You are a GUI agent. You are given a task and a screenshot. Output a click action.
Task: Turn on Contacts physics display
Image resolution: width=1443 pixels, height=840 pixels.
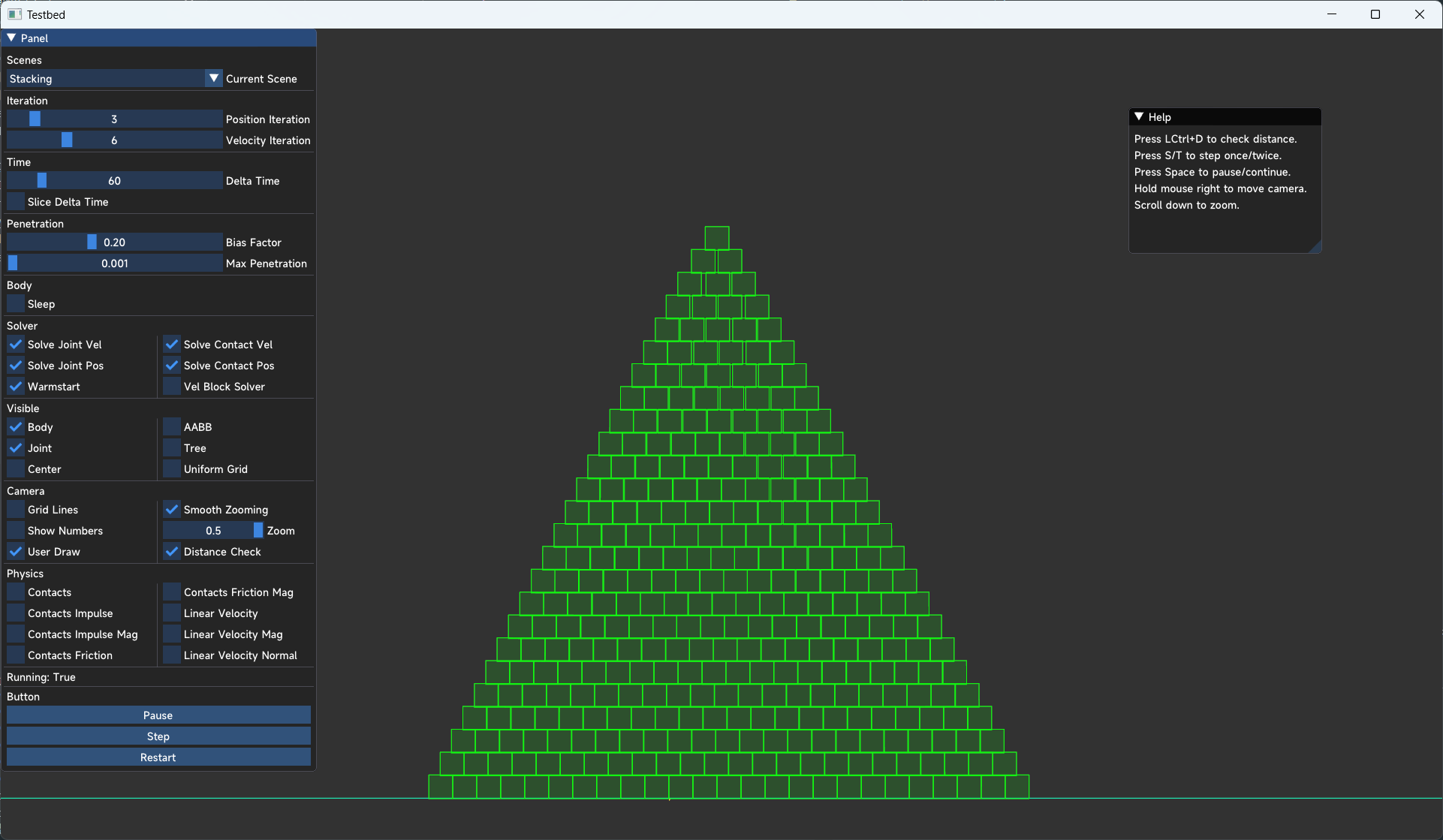pos(16,592)
